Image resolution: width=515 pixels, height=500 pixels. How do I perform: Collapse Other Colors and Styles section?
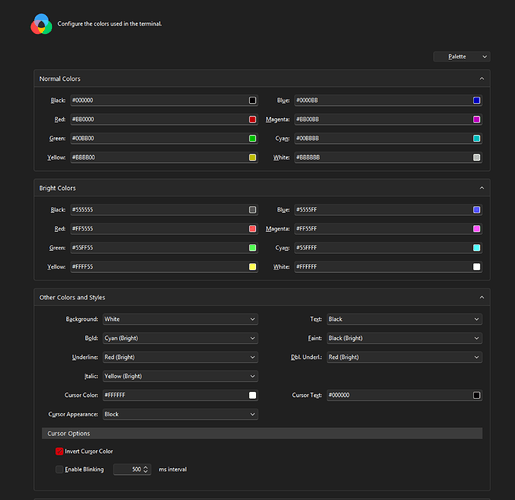(x=482, y=297)
